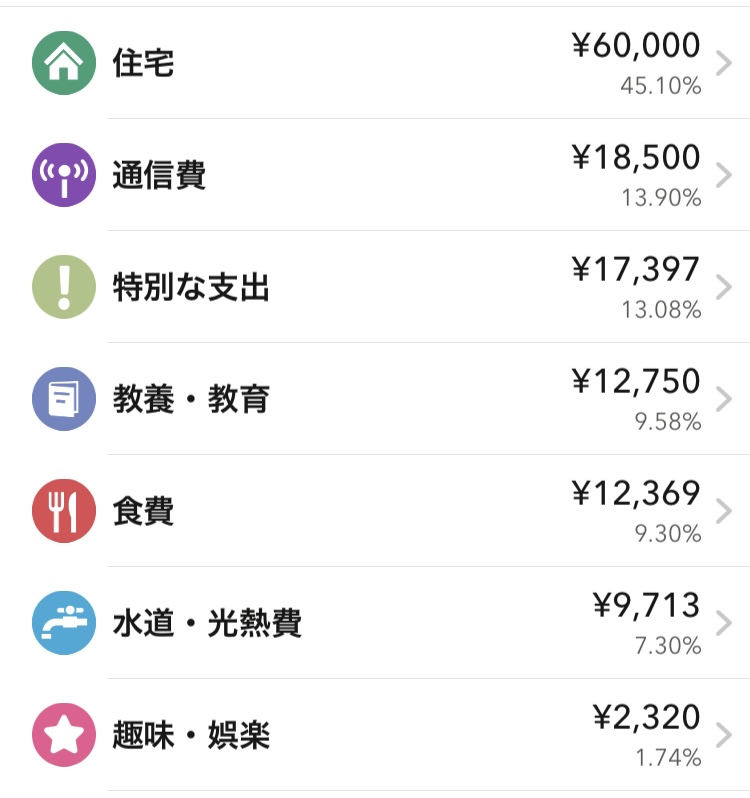Select the 通信費 category label
The width and height of the screenshot is (750, 798).
pyautogui.click(x=159, y=176)
